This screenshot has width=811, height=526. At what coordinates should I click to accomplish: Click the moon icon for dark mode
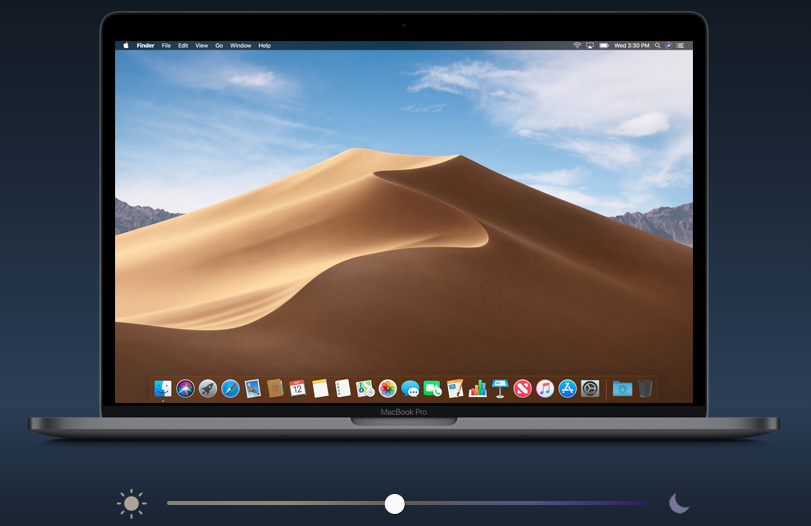[x=679, y=503]
